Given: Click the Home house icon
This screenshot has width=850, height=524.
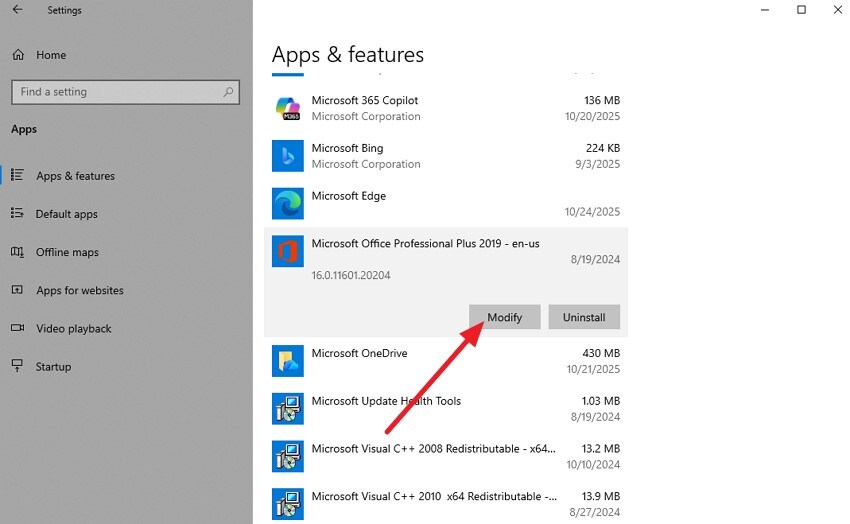Looking at the screenshot, I should (x=18, y=55).
